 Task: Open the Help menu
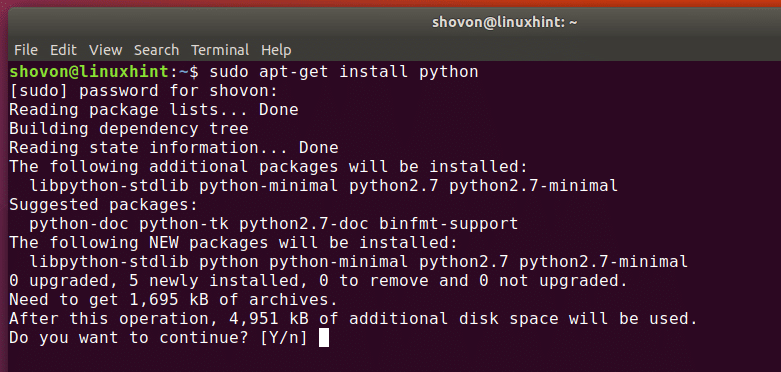[x=276, y=50]
